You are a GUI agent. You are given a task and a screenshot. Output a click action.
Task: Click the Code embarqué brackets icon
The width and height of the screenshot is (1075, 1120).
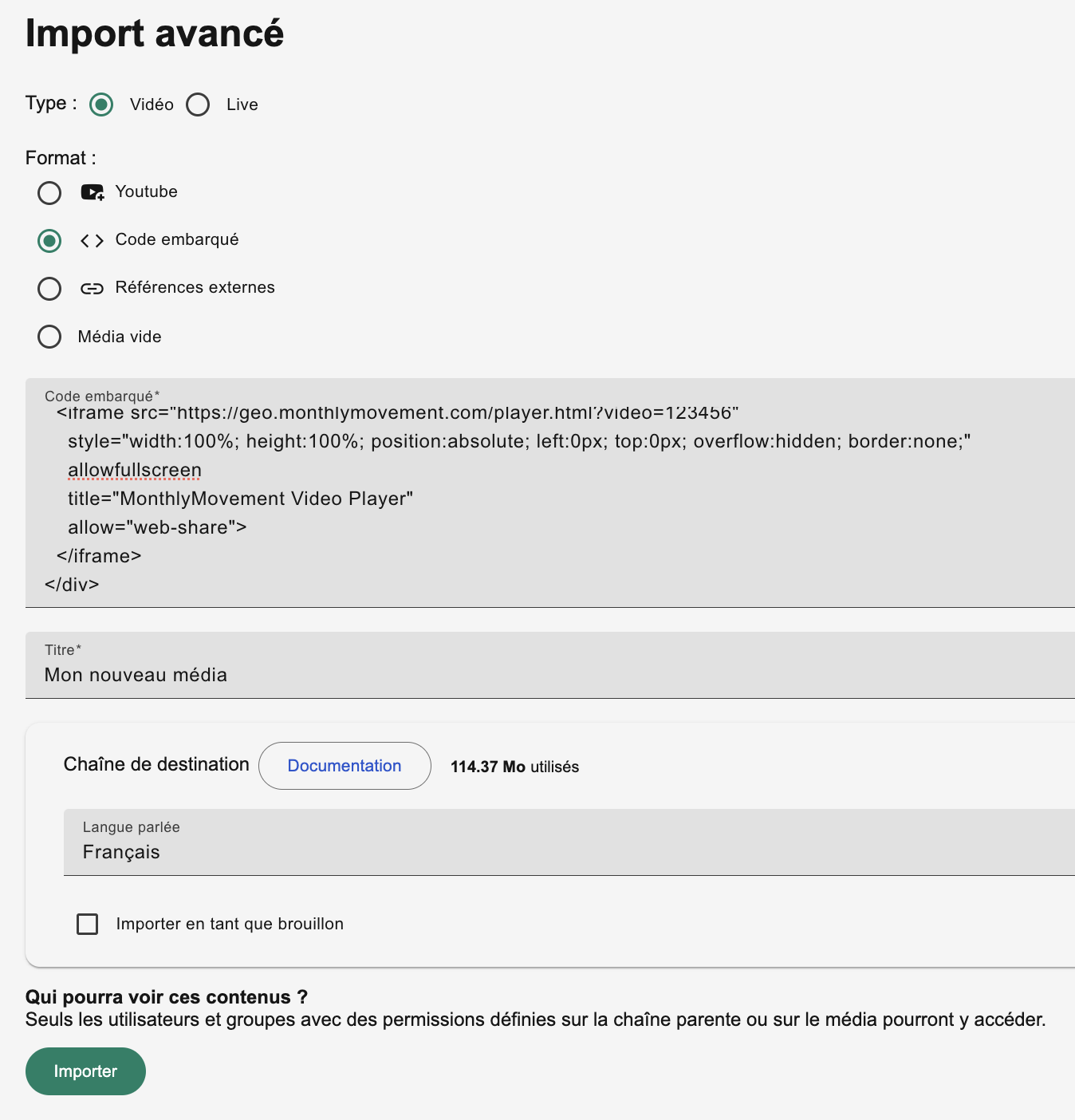93,241
